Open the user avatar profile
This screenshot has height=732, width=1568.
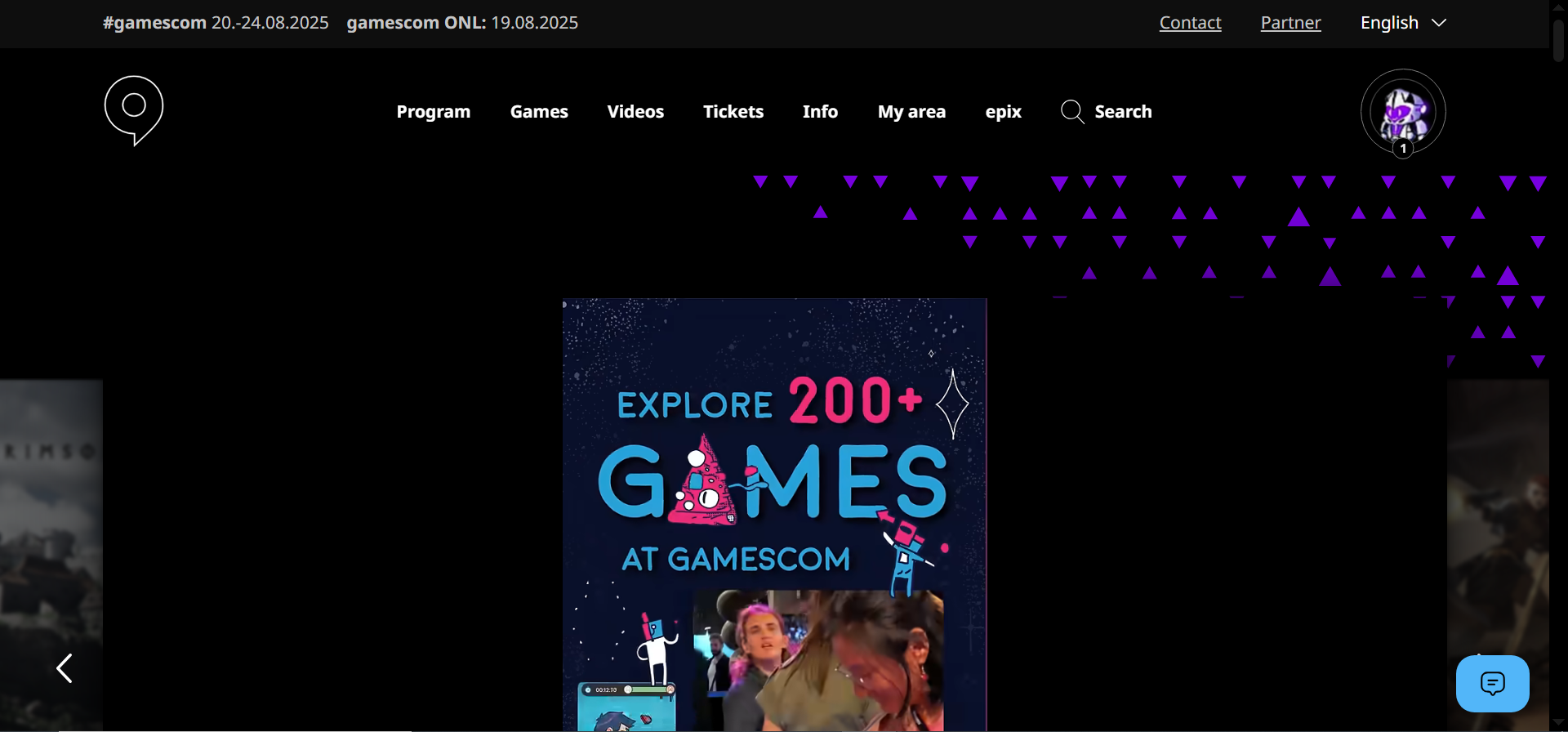tap(1403, 112)
